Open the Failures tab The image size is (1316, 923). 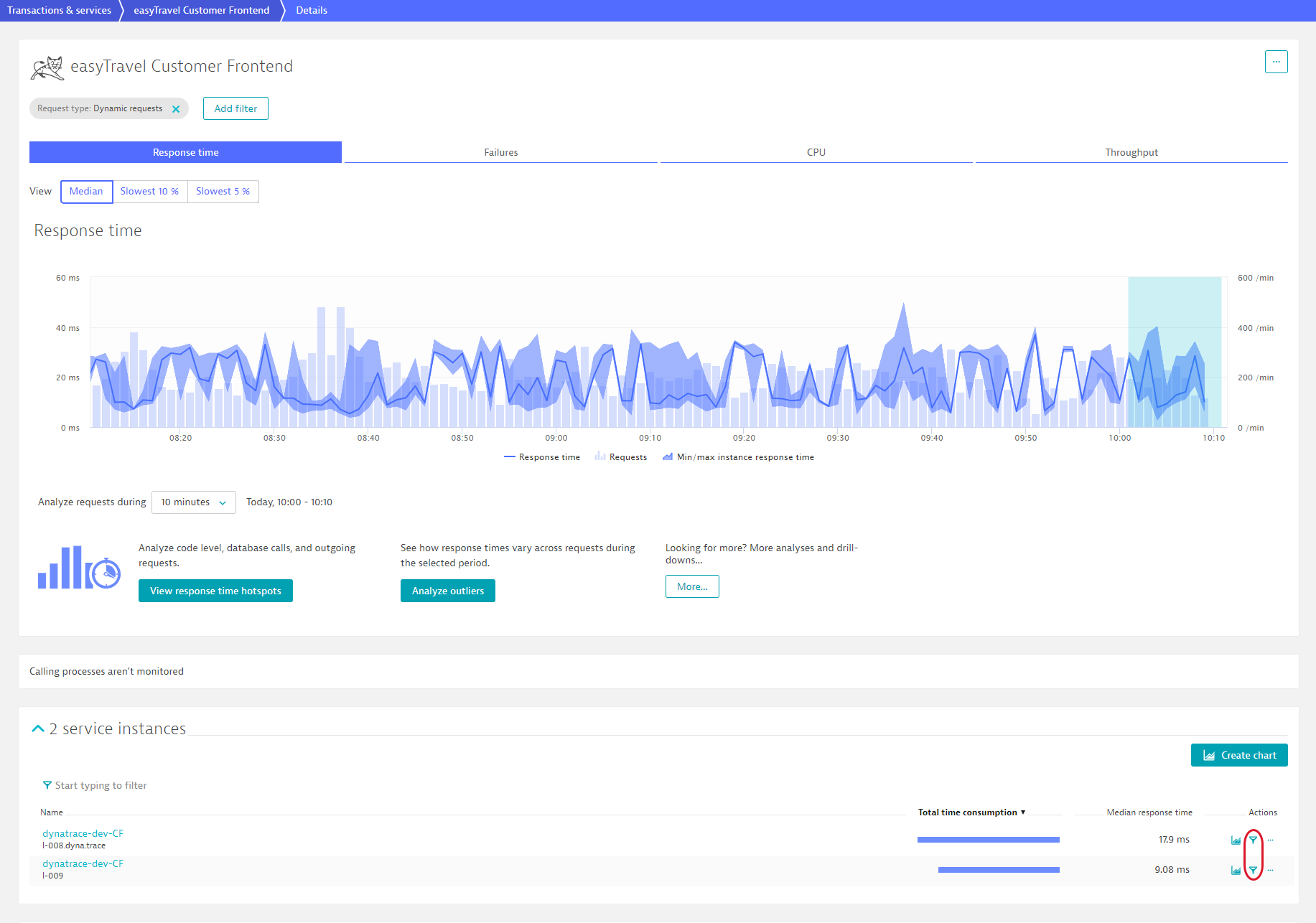[500, 152]
